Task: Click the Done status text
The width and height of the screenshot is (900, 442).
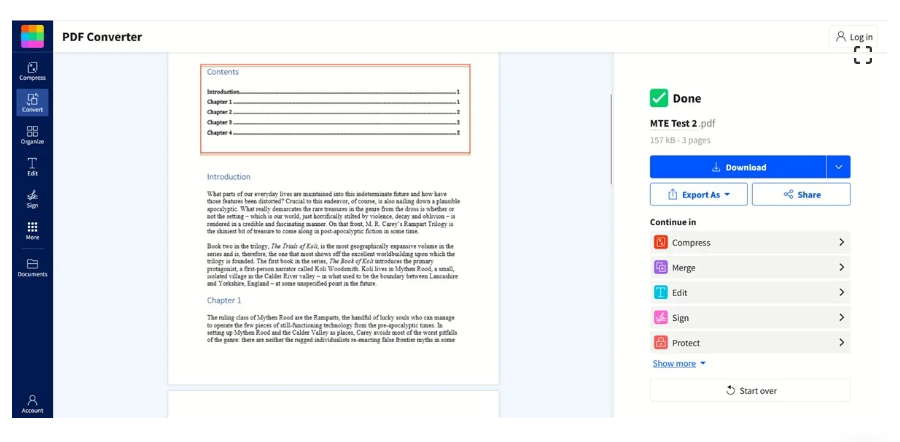Action: coord(686,98)
